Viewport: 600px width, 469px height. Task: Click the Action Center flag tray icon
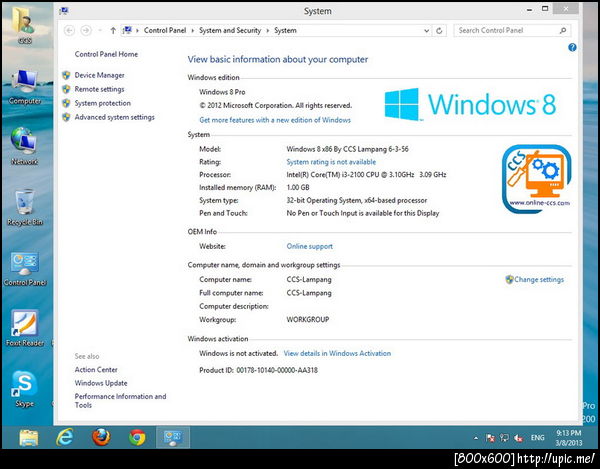pos(490,438)
